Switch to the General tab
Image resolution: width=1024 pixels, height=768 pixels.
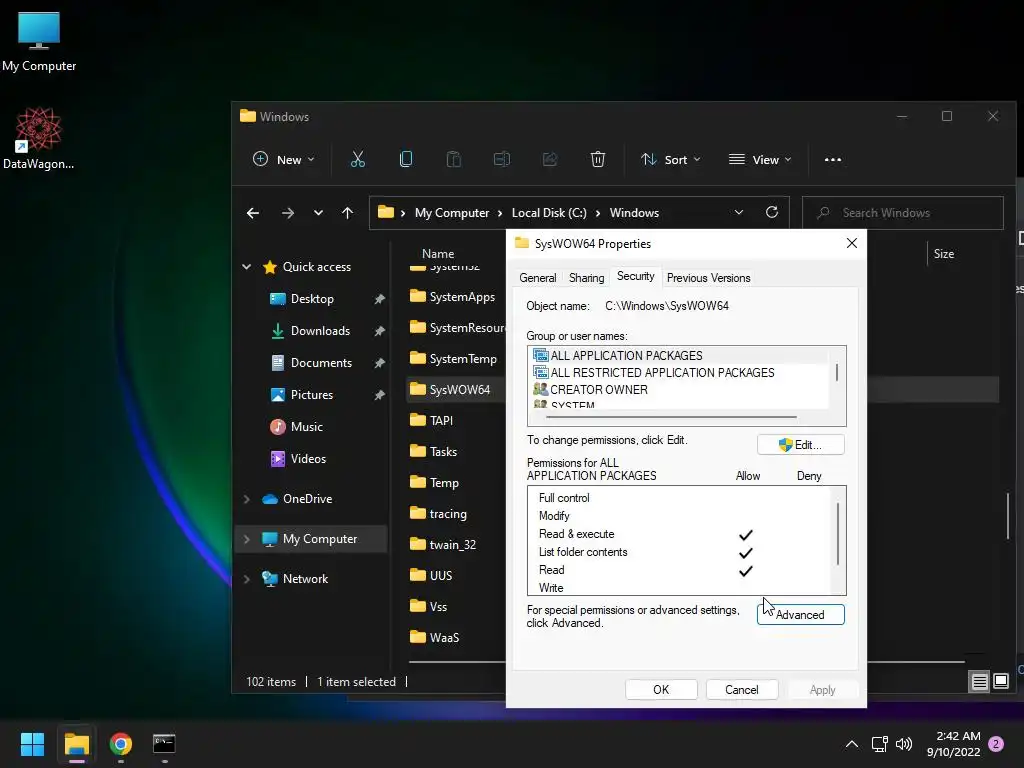(537, 278)
